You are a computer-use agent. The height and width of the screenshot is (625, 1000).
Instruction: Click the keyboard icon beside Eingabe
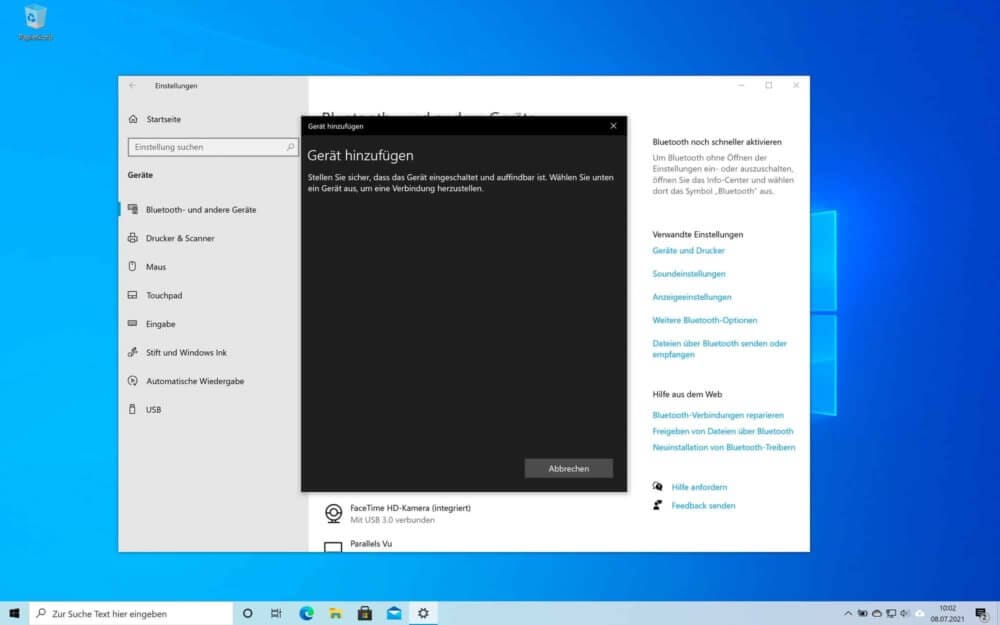[x=133, y=323]
